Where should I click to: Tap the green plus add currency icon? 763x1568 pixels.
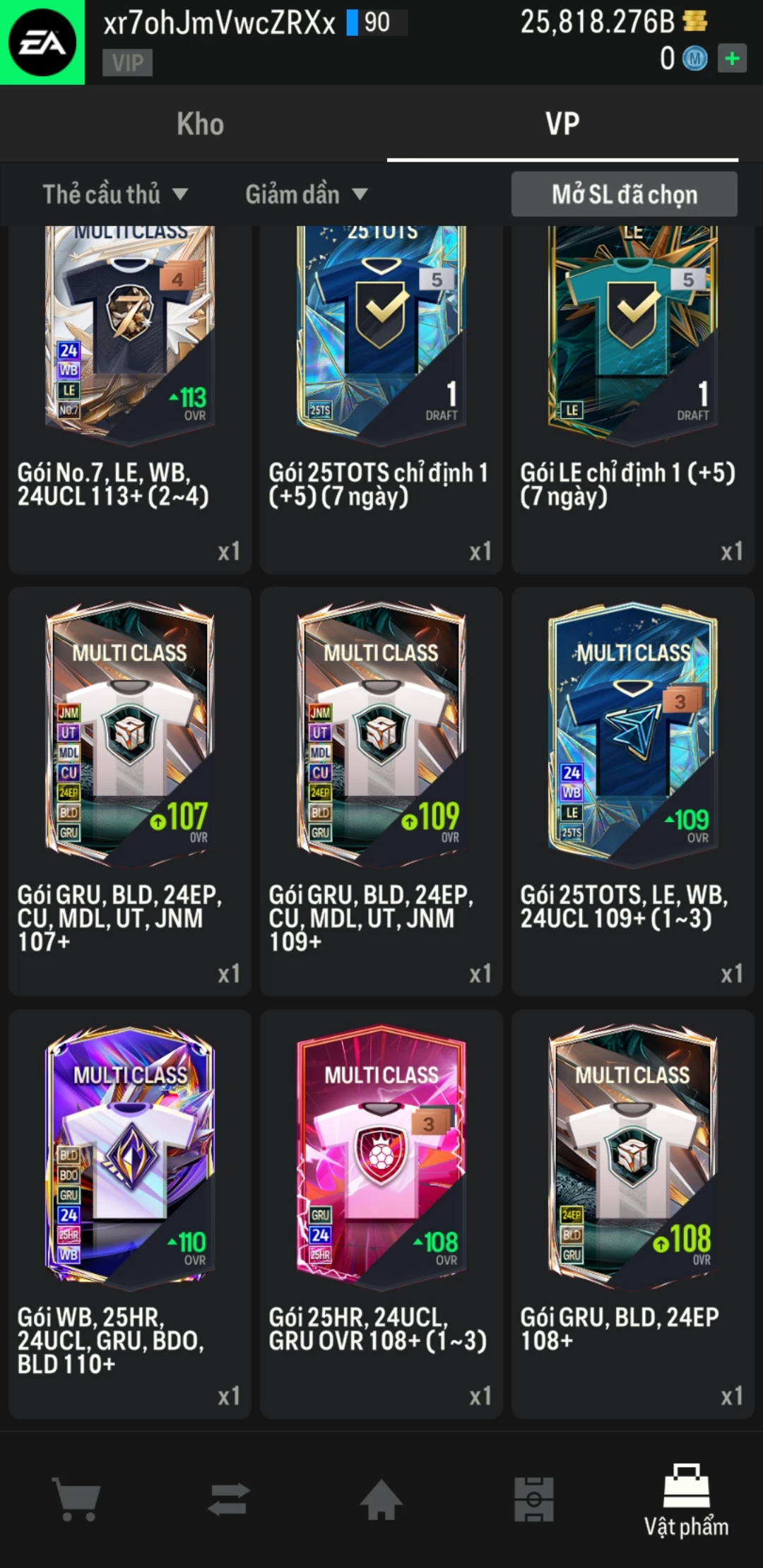733,58
